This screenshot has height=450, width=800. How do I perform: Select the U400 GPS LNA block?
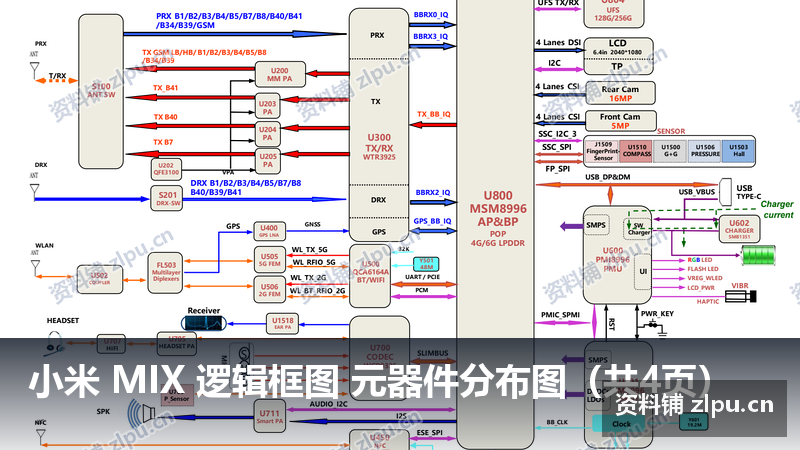pyautogui.click(x=269, y=231)
